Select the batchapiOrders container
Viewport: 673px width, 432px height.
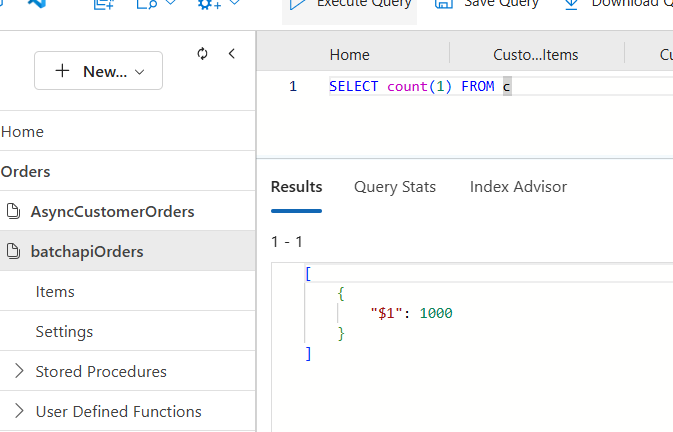click(x=127, y=251)
